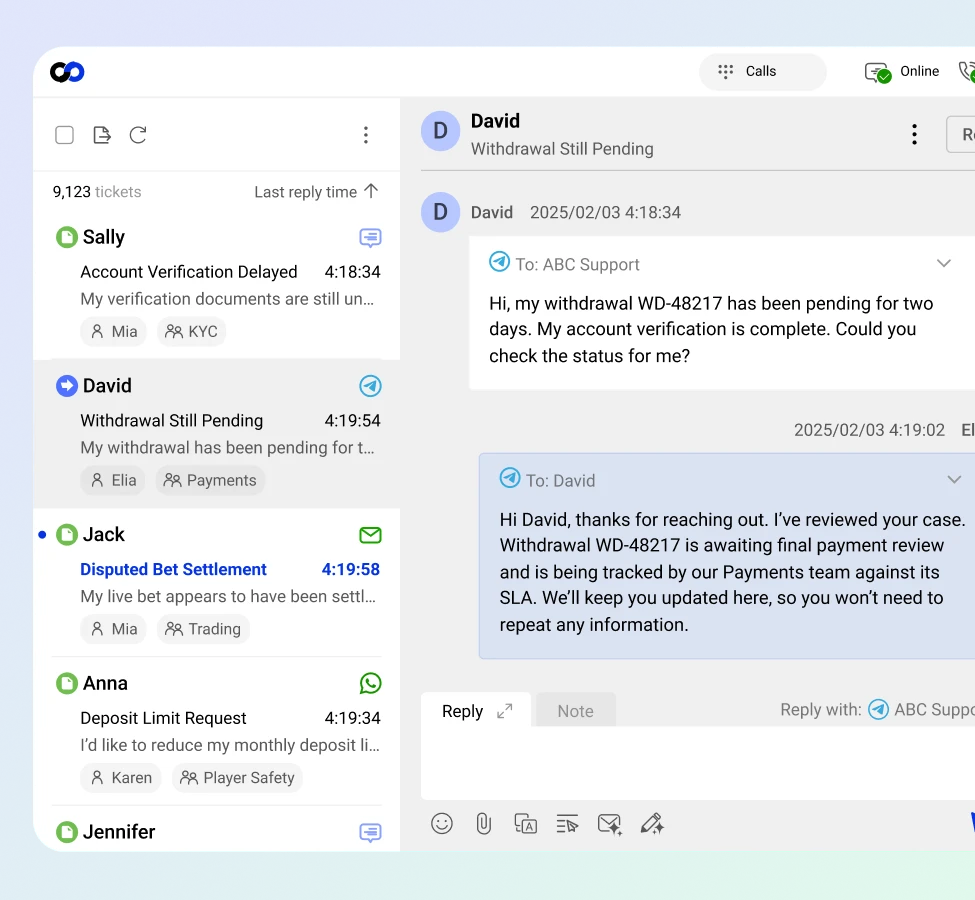
Task: Click the KYC team tag
Action: pyautogui.click(x=192, y=332)
